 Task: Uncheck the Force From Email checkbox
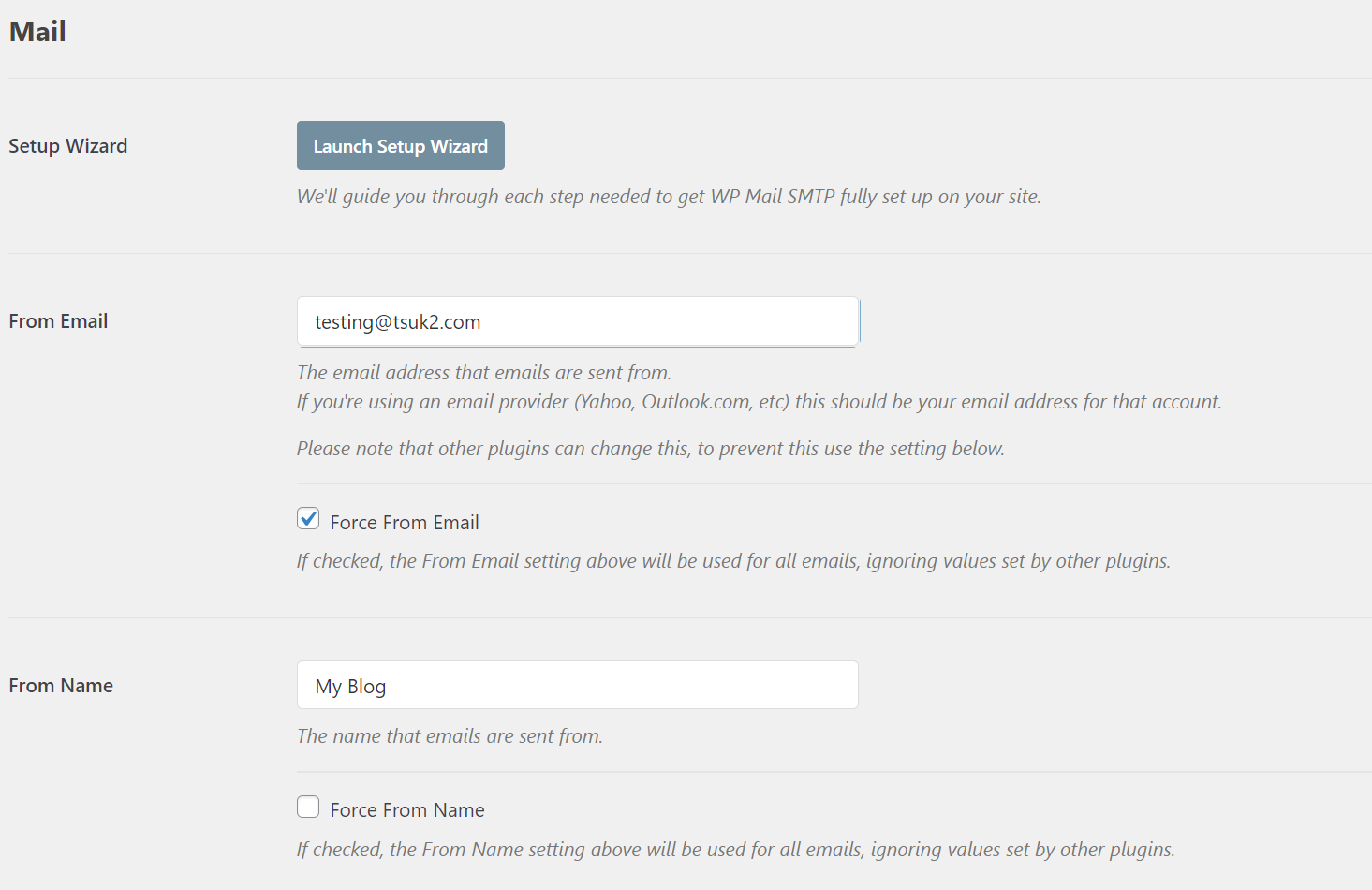pos(308,518)
